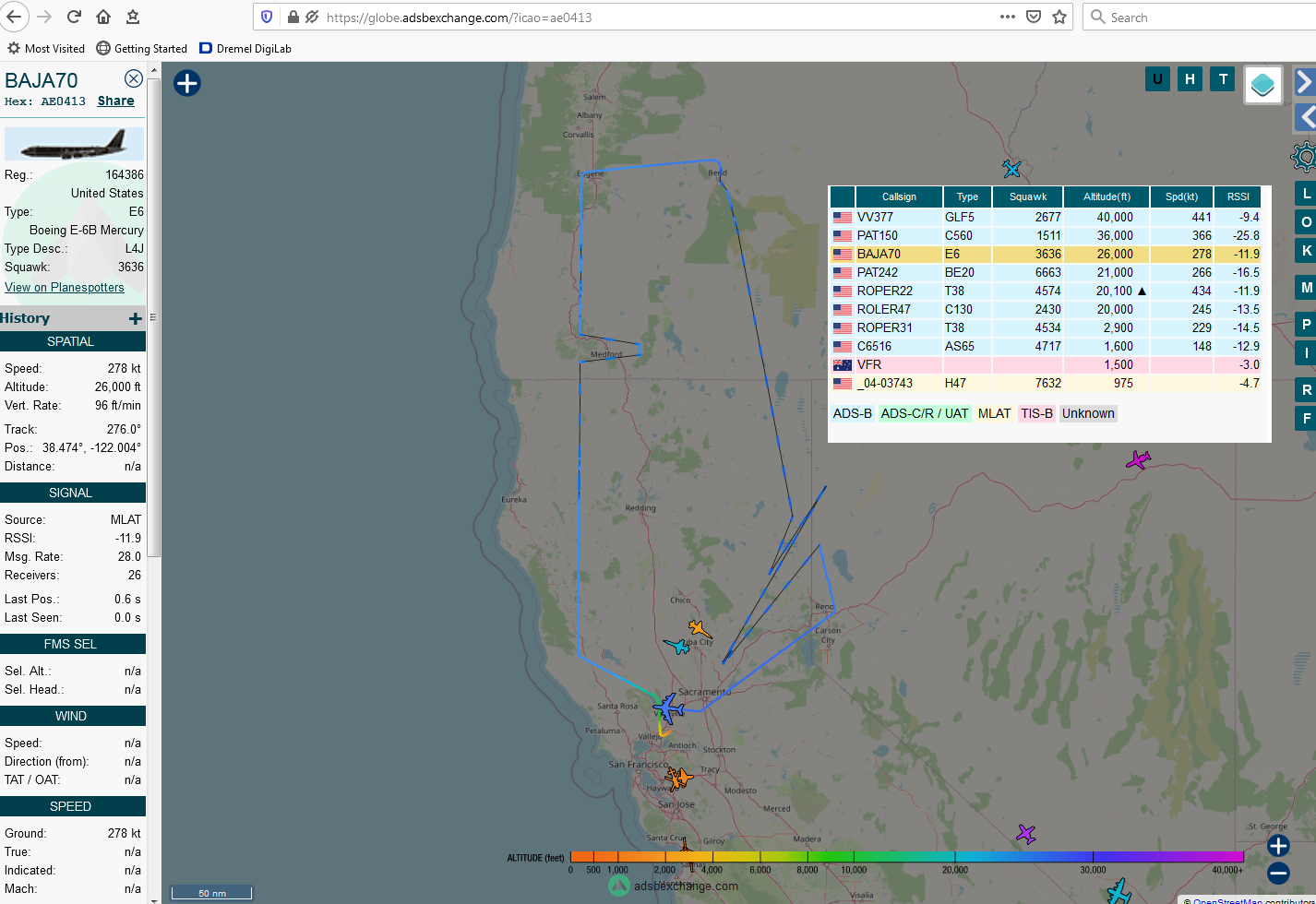Reload the page with the refresh icon
1316x904 pixels.
[74, 17]
